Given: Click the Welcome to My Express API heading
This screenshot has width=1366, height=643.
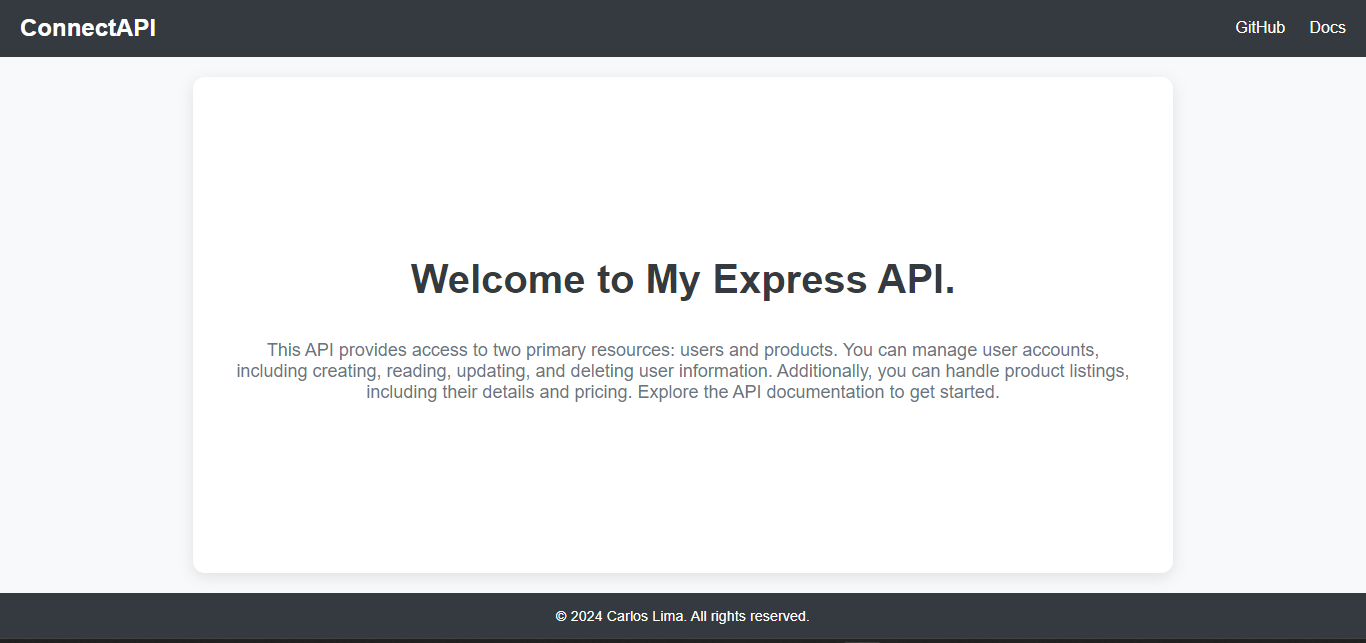Looking at the screenshot, I should tap(682, 279).
